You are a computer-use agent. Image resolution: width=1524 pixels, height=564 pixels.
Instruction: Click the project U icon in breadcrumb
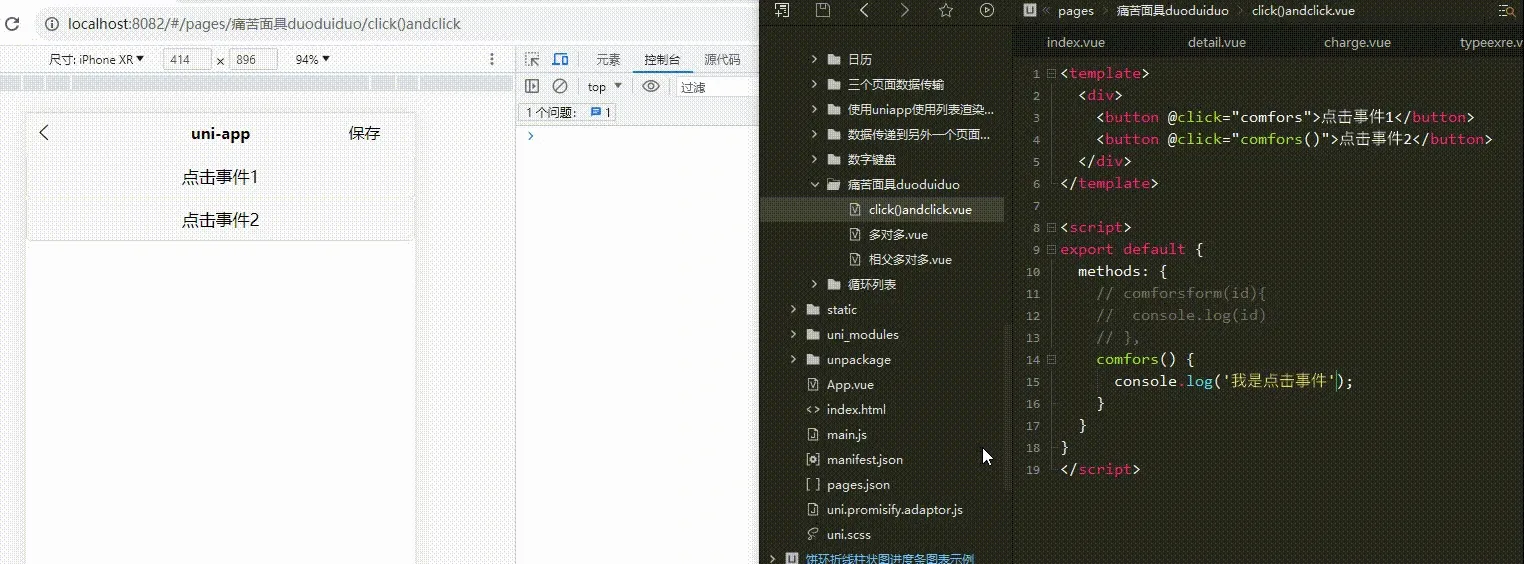[1029, 10]
